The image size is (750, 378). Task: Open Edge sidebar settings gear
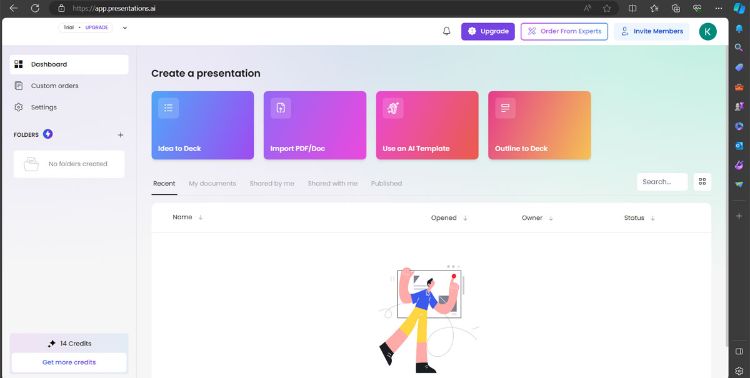pos(739,371)
